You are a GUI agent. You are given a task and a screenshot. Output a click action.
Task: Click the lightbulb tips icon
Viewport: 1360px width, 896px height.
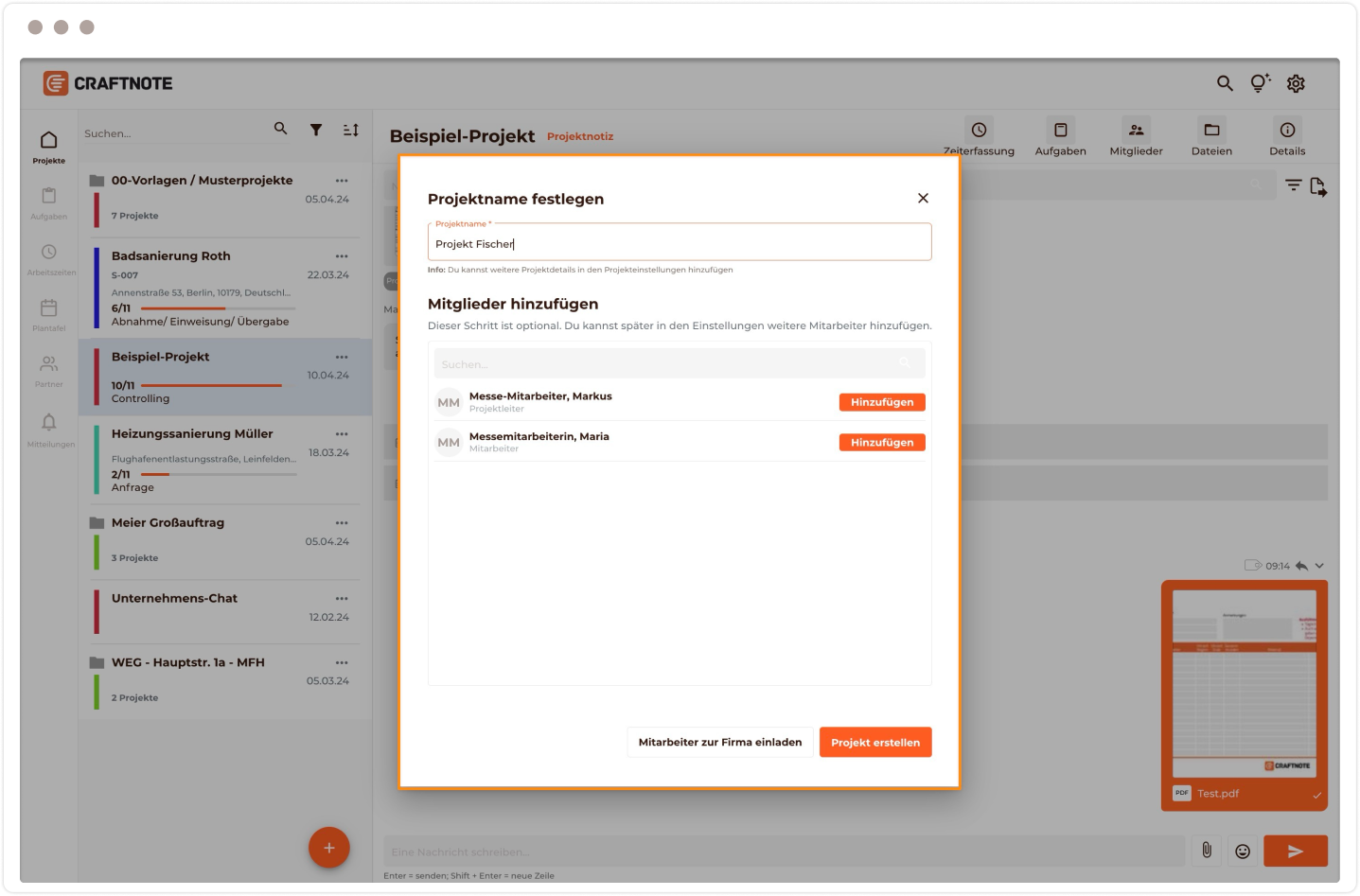tap(1260, 83)
